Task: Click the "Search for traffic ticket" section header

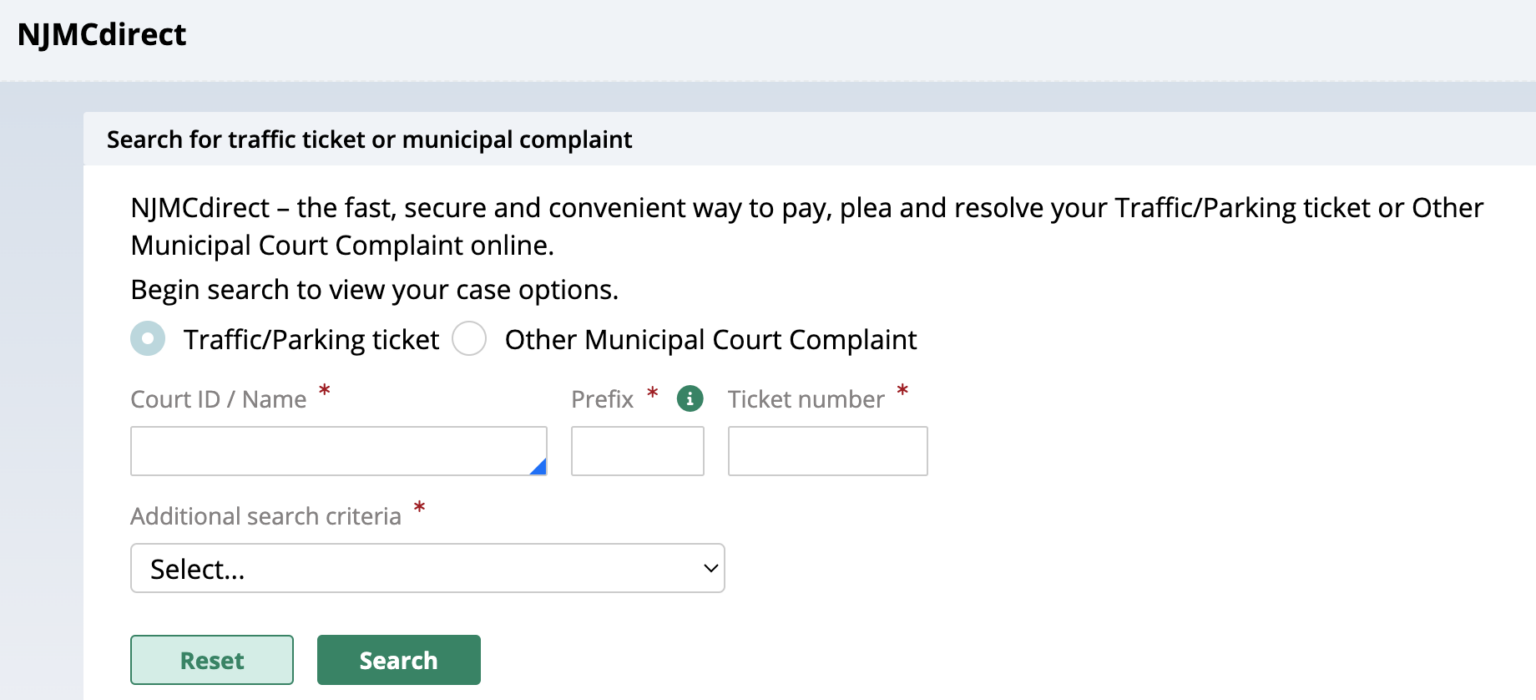Action: (x=369, y=139)
